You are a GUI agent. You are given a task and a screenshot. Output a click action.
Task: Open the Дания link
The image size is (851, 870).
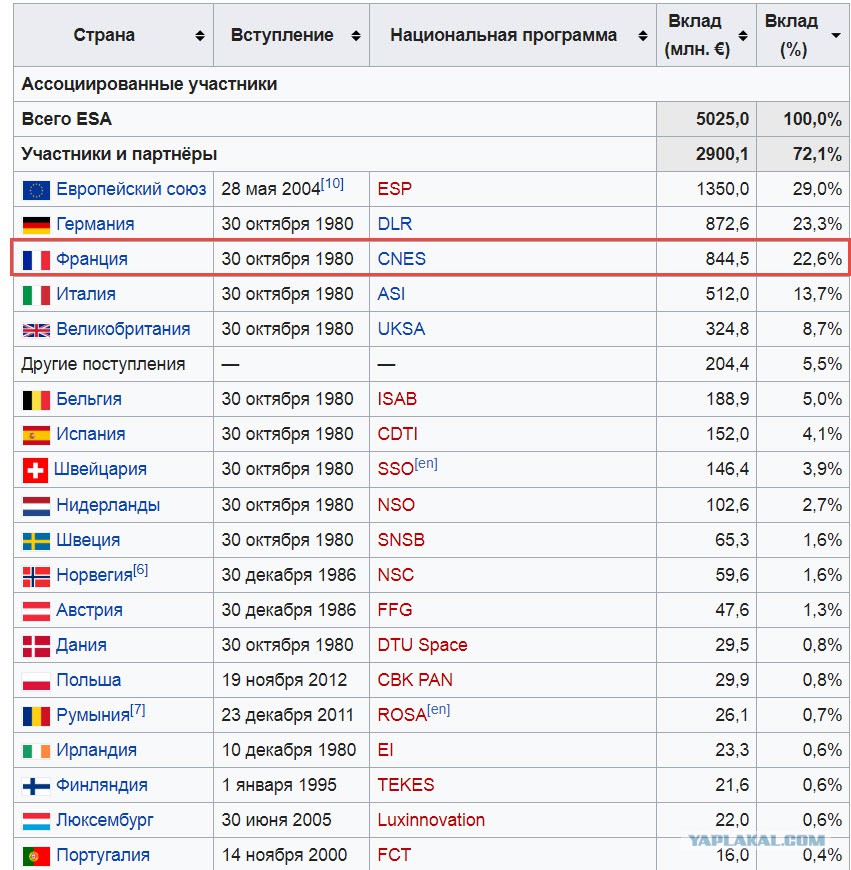82,645
